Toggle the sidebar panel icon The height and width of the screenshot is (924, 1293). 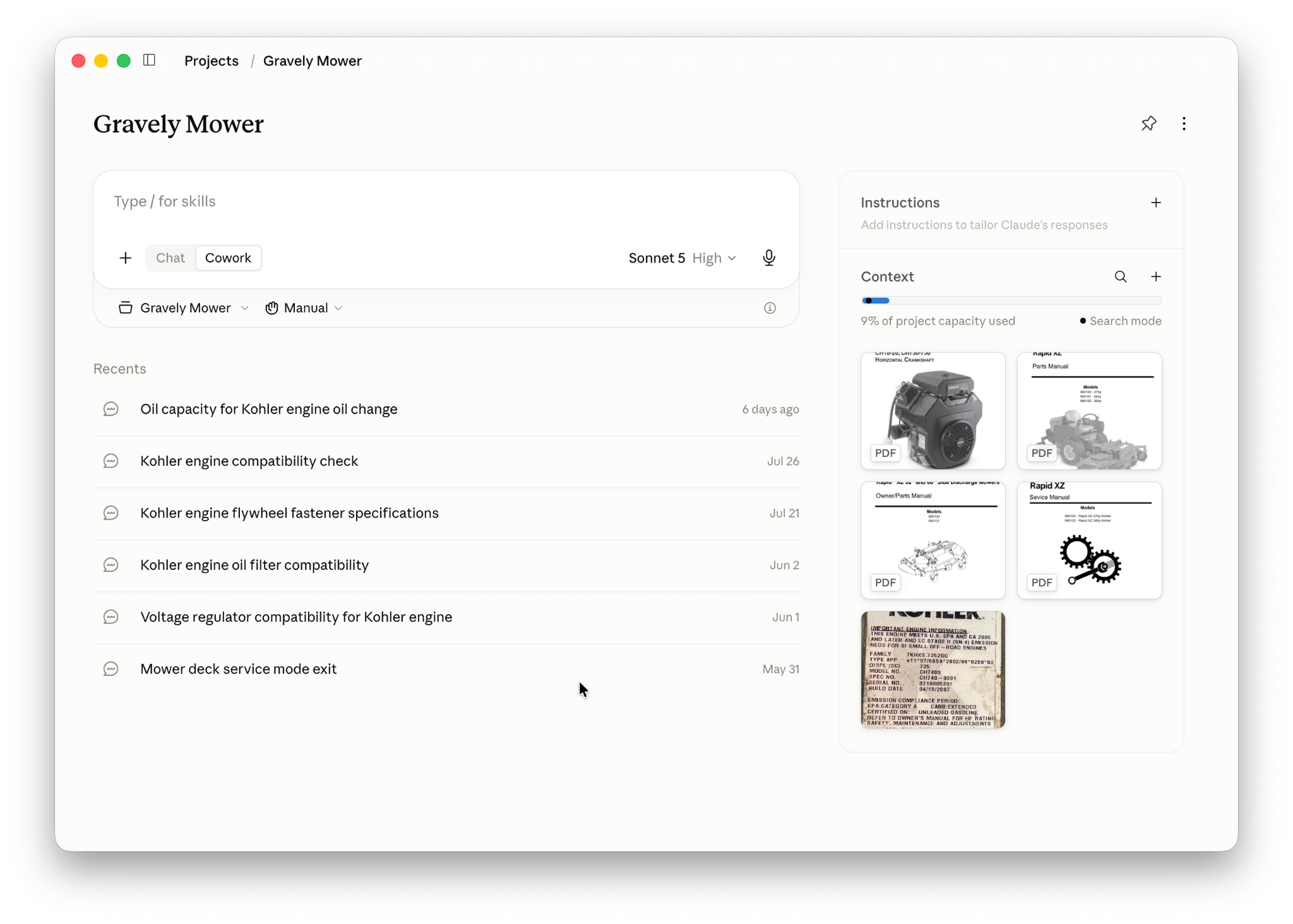click(x=149, y=60)
